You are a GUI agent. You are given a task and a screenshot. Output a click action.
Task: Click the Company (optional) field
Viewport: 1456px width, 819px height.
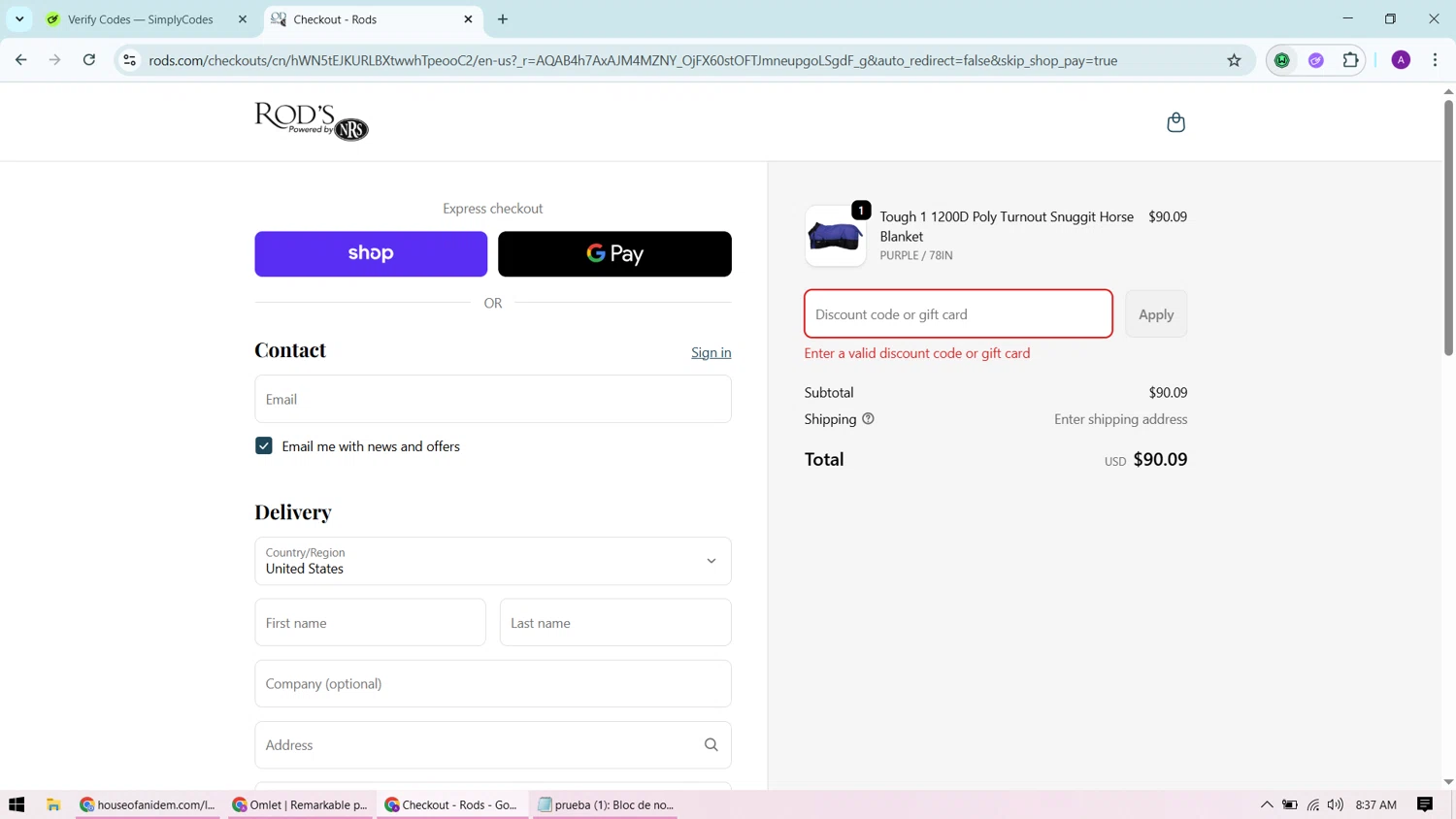coord(493,684)
